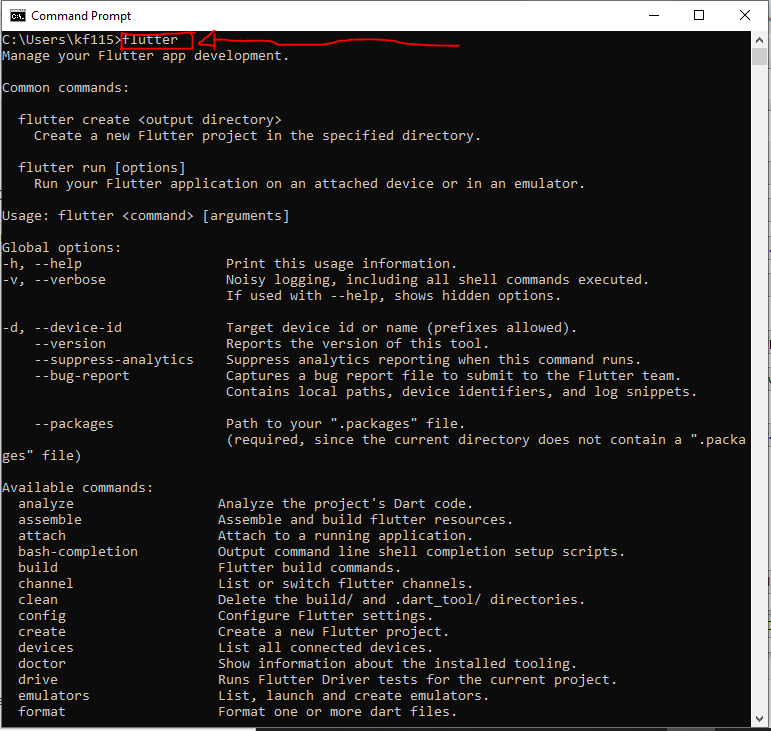Click the 'analyze' command name
The height and width of the screenshot is (731, 771).
pos(46,504)
